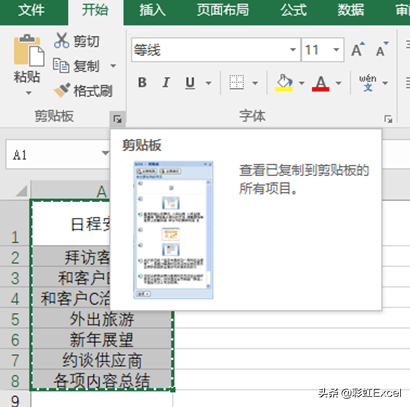Viewport: 410px width, 407px height.
Task: Switch to the 开始 (Home) tab
Action: 95,10
